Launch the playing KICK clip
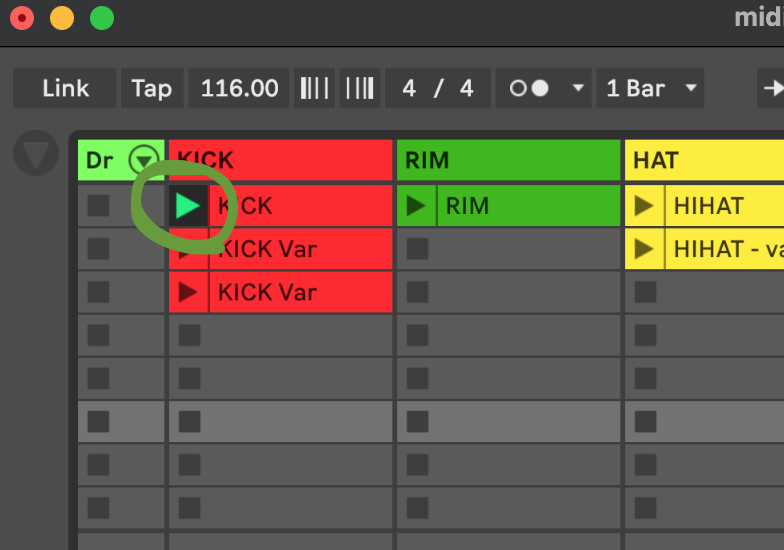This screenshot has width=784, height=550. coord(188,206)
